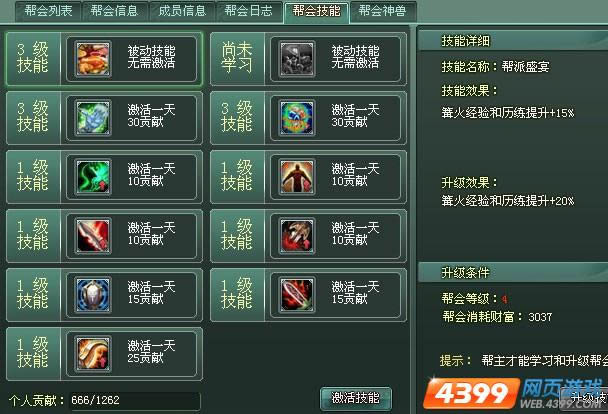Screen dimensions: 608x414
Task: Open the 帮会神兽 tab
Action: point(383,11)
